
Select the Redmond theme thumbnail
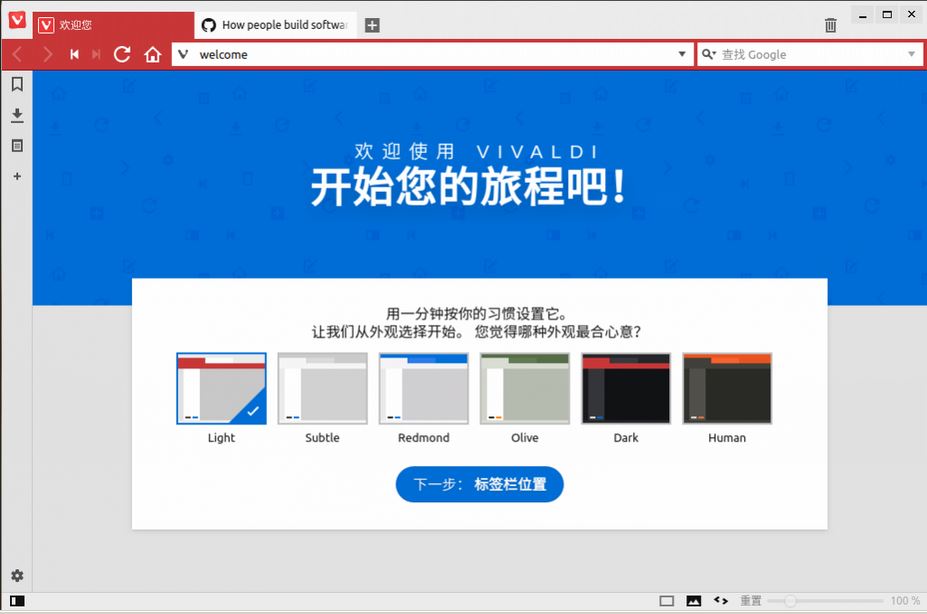coord(423,388)
